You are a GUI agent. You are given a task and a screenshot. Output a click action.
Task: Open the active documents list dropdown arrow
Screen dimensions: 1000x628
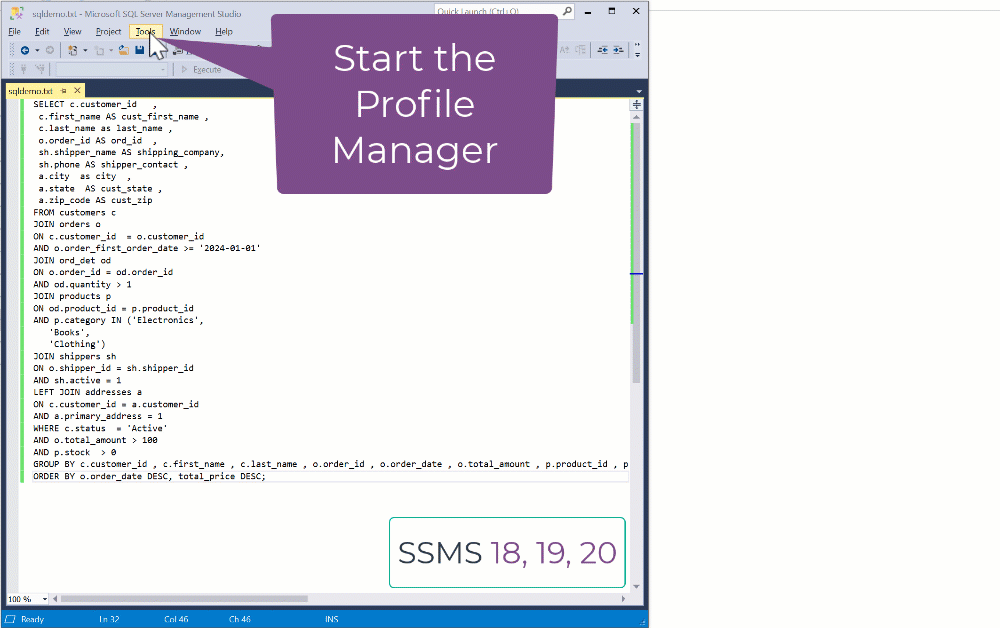638,91
